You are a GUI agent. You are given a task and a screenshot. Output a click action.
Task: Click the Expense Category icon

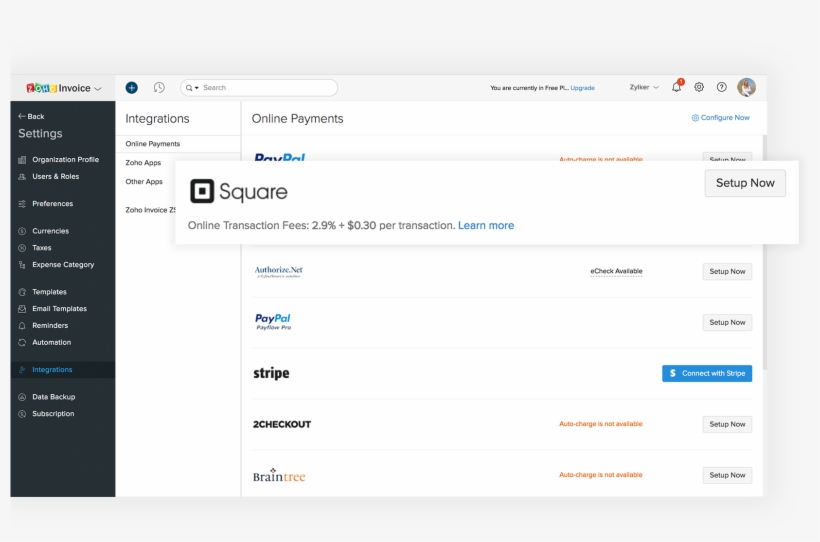click(x=22, y=265)
